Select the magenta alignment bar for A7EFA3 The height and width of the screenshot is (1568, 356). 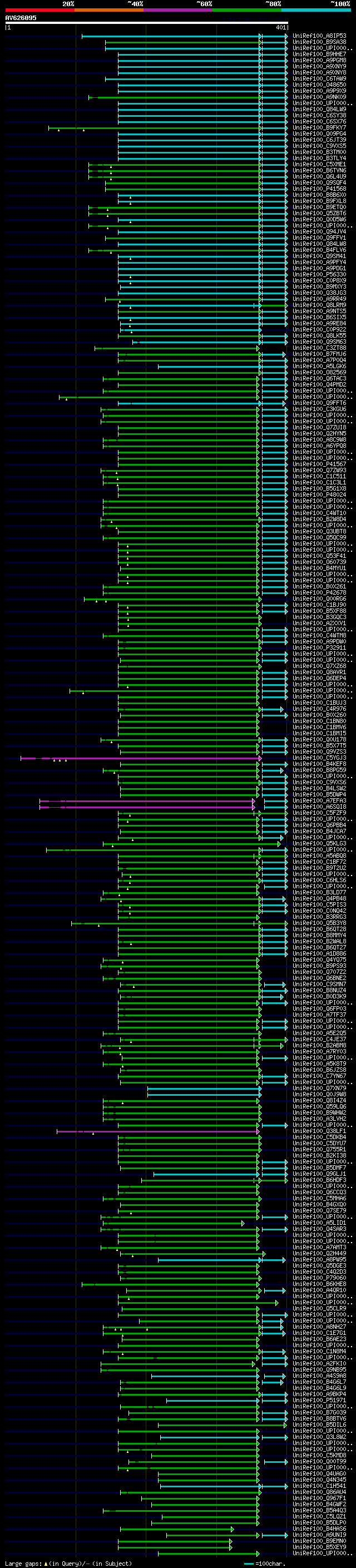click(147, 800)
